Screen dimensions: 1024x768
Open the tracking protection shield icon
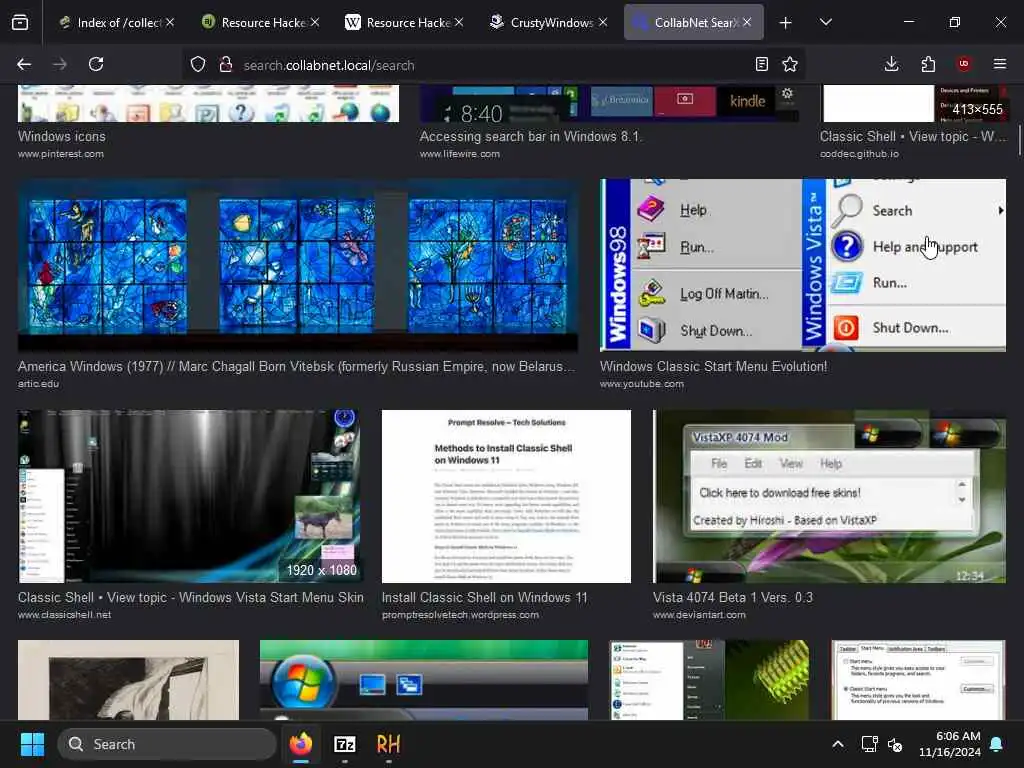click(x=198, y=65)
